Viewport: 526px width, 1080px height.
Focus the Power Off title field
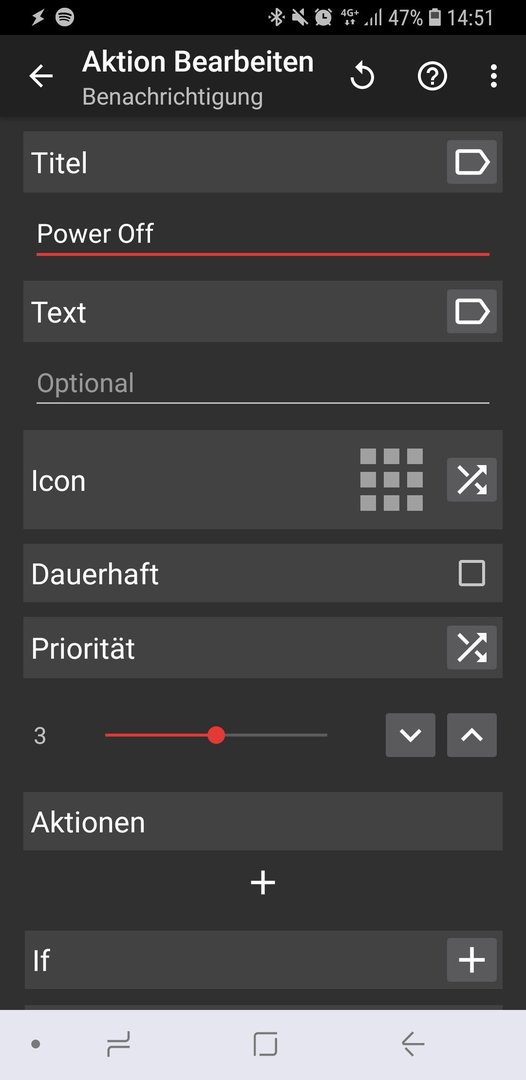pos(263,235)
